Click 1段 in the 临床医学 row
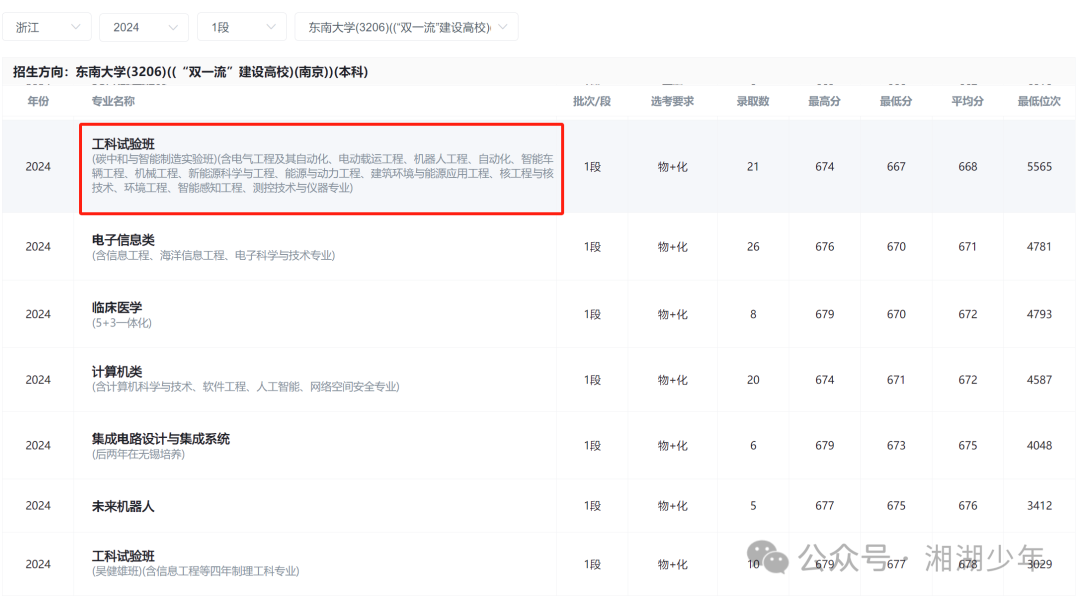This screenshot has width=1080, height=602. coord(592,314)
